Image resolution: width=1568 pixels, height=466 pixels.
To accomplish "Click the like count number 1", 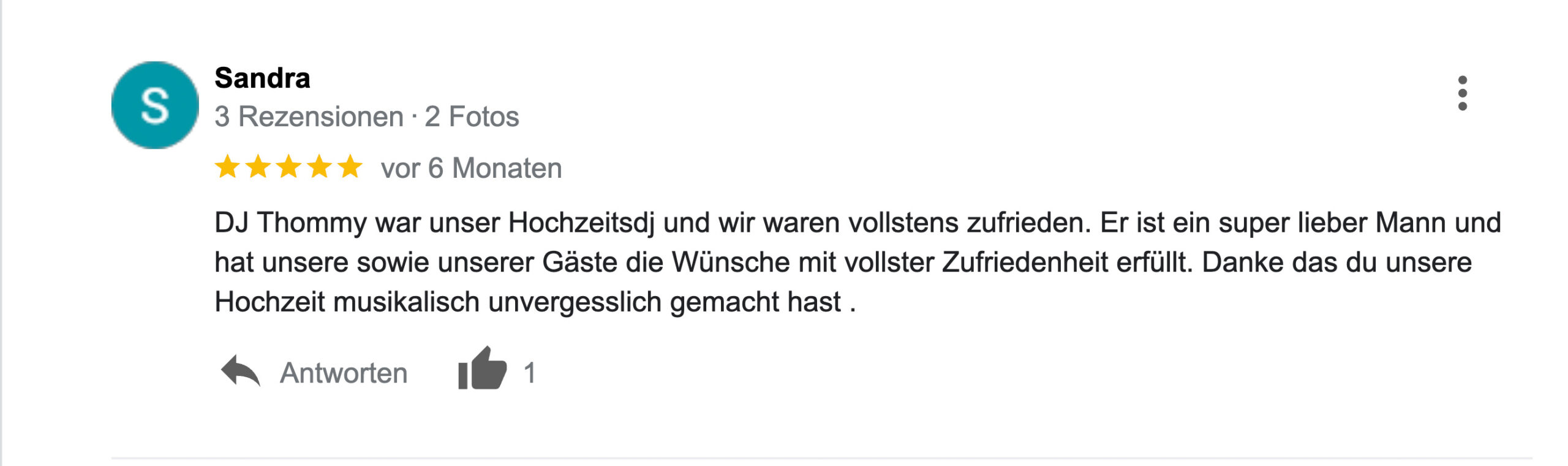I will [x=530, y=373].
